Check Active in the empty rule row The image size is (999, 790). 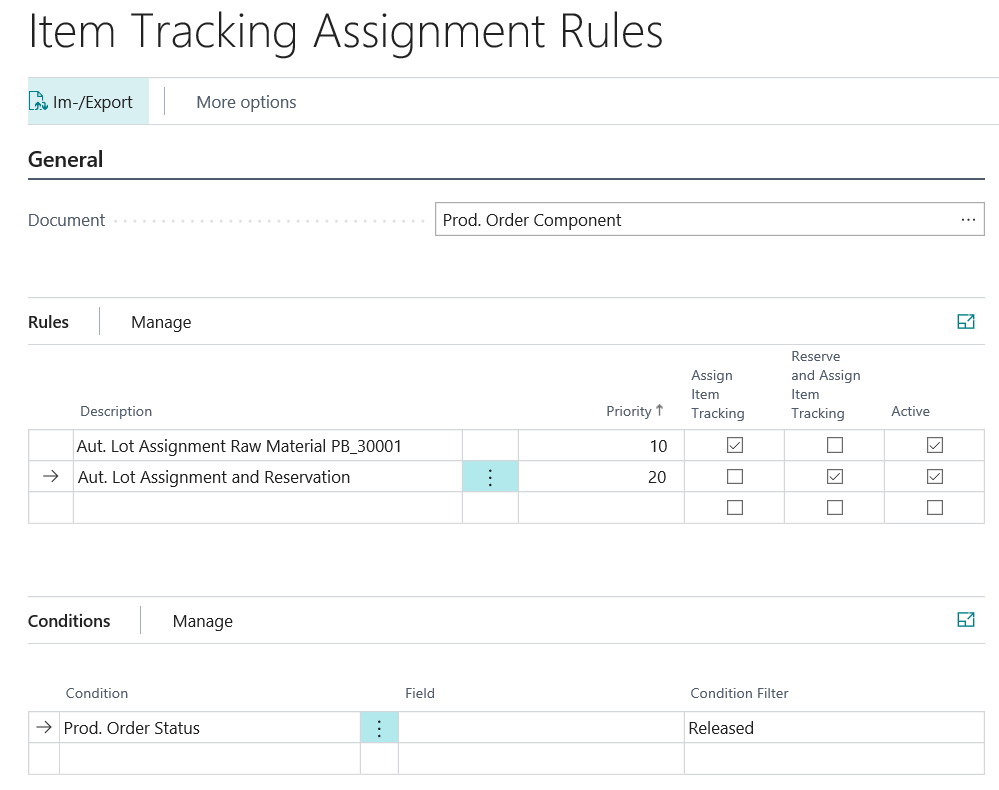[935, 508]
